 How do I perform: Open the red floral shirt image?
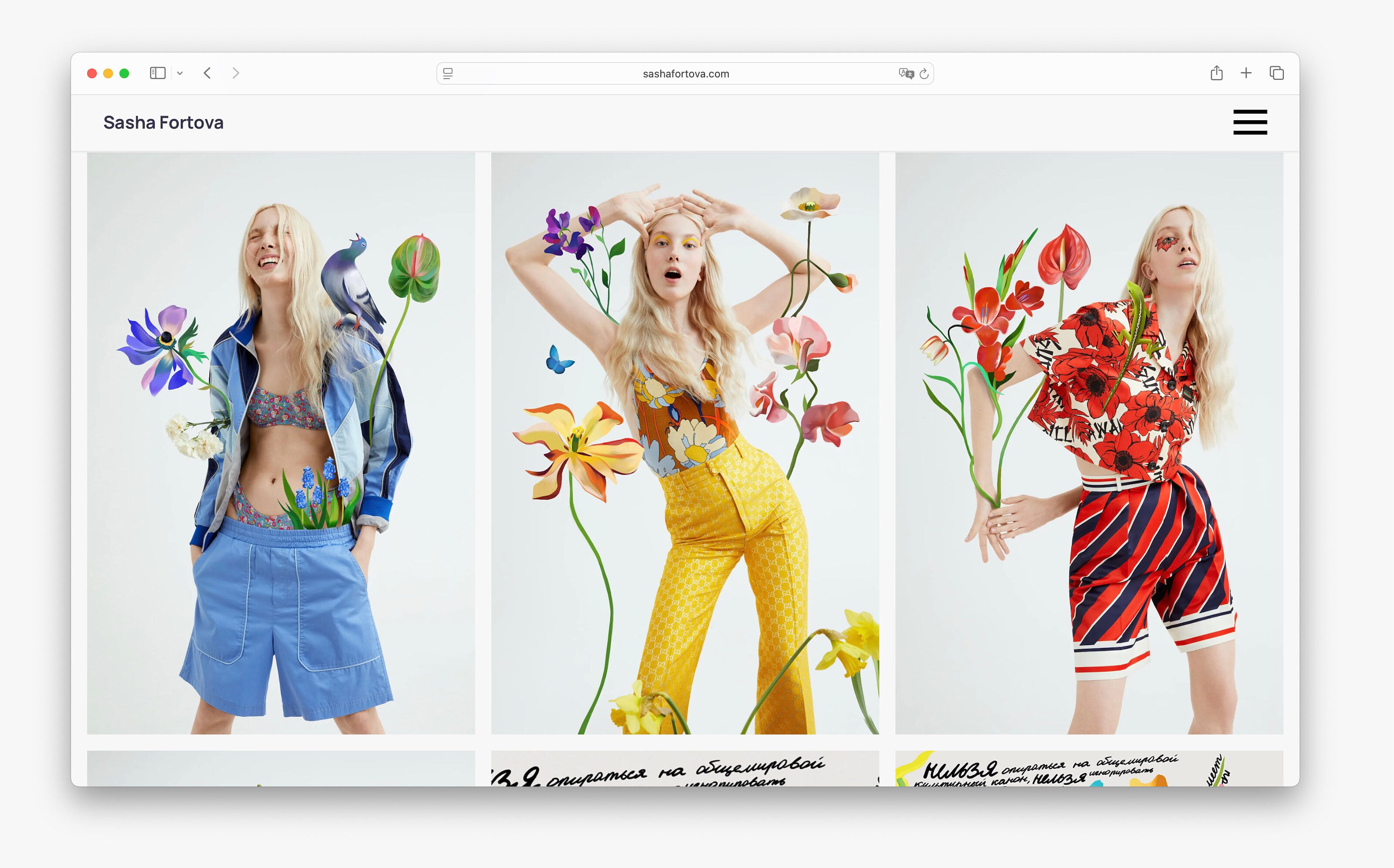tap(1089, 442)
